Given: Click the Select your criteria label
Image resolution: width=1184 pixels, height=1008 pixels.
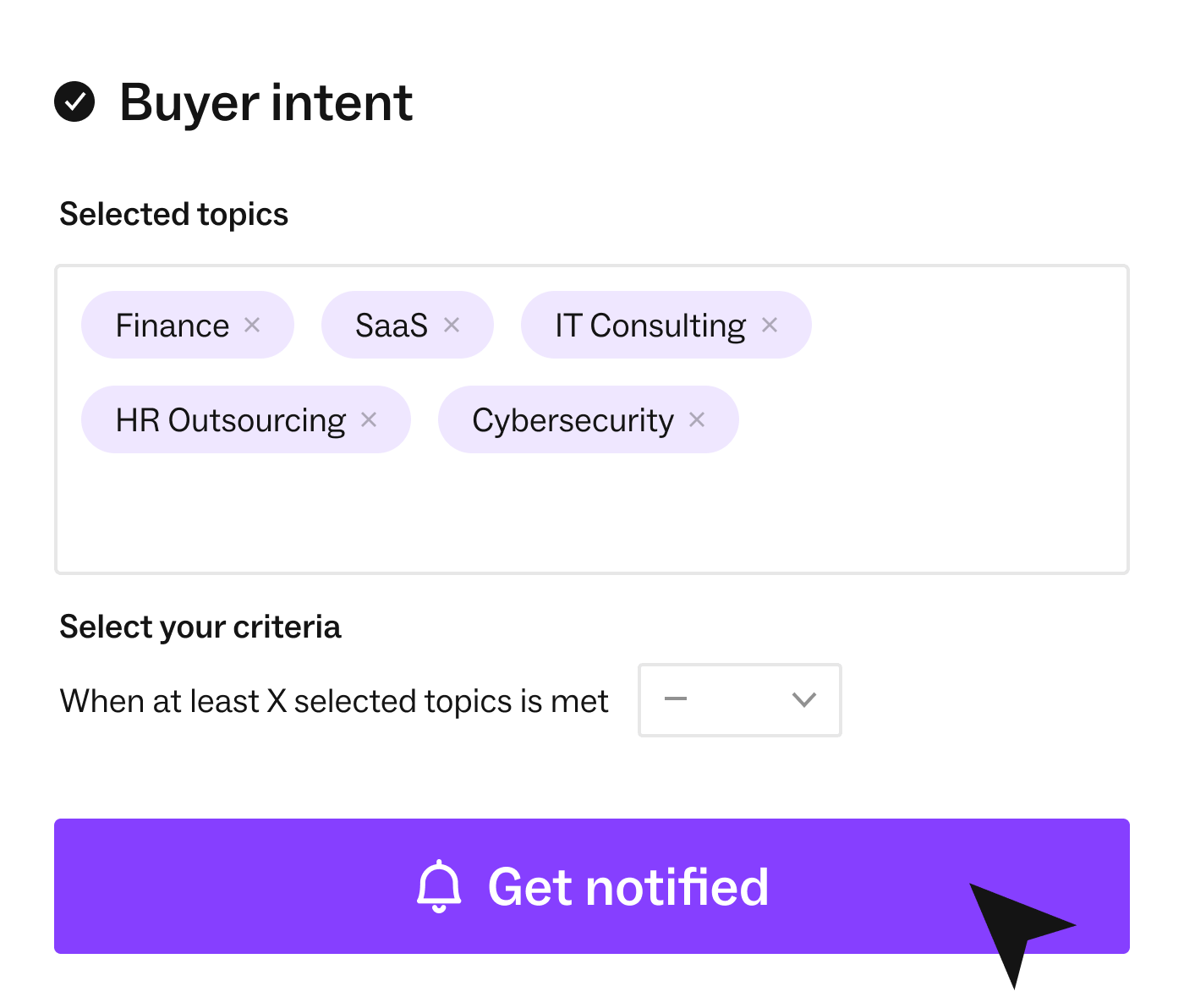Looking at the screenshot, I should tap(200, 627).
